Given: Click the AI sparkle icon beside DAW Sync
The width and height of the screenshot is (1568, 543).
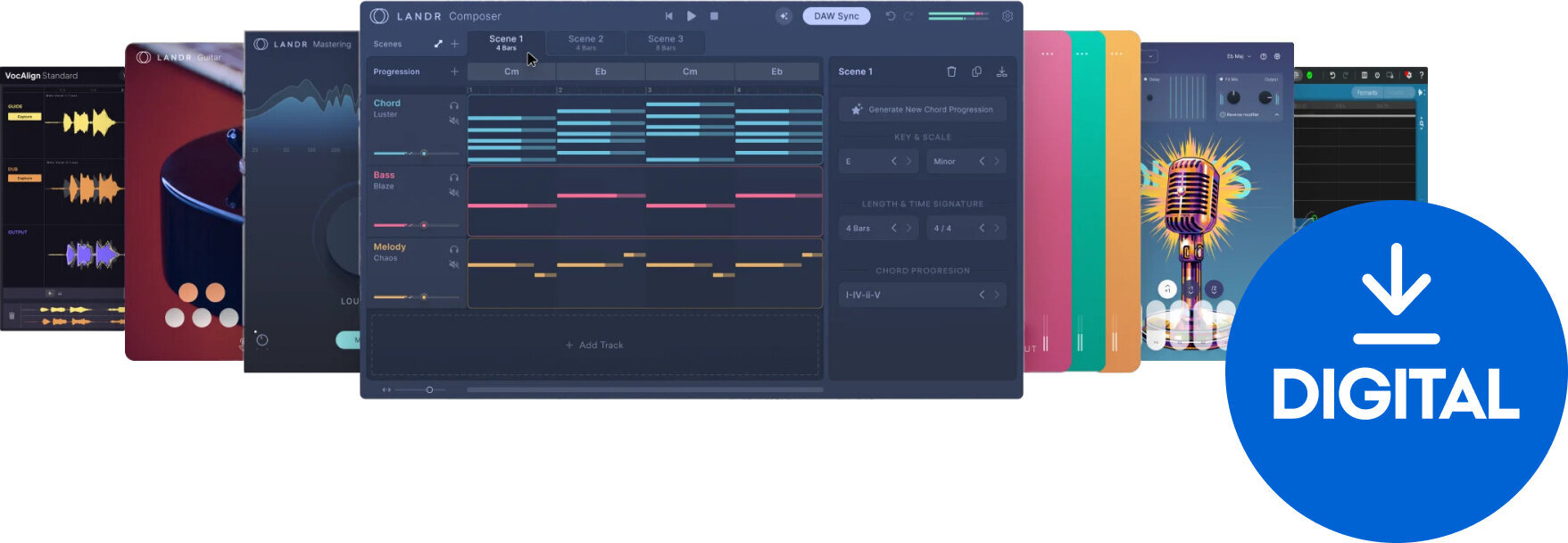Looking at the screenshot, I should pos(784,16).
